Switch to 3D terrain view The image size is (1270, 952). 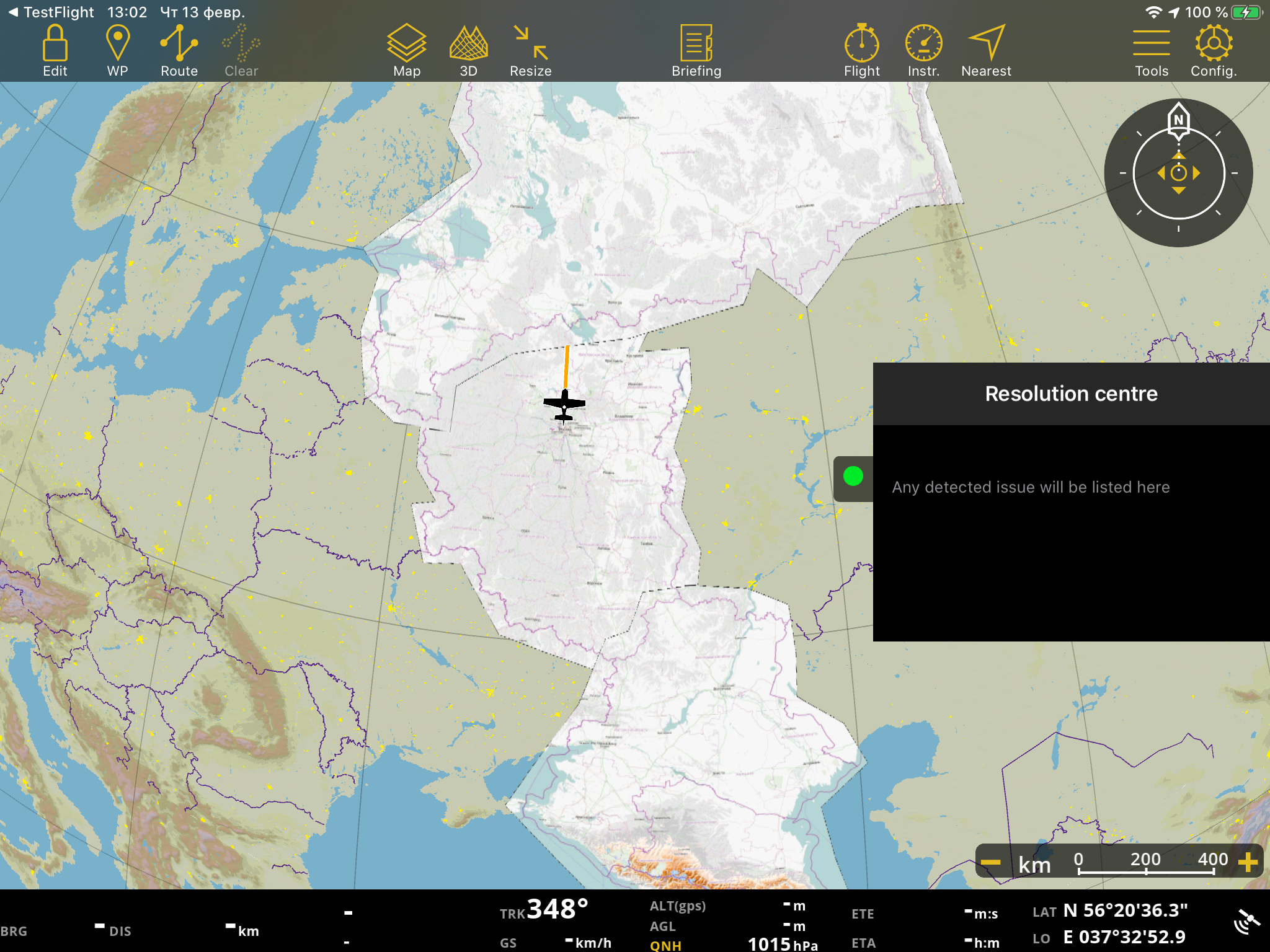click(x=469, y=51)
